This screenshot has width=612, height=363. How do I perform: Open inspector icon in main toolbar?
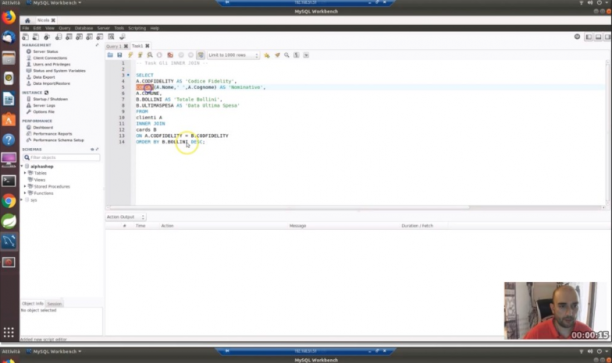point(47,37)
